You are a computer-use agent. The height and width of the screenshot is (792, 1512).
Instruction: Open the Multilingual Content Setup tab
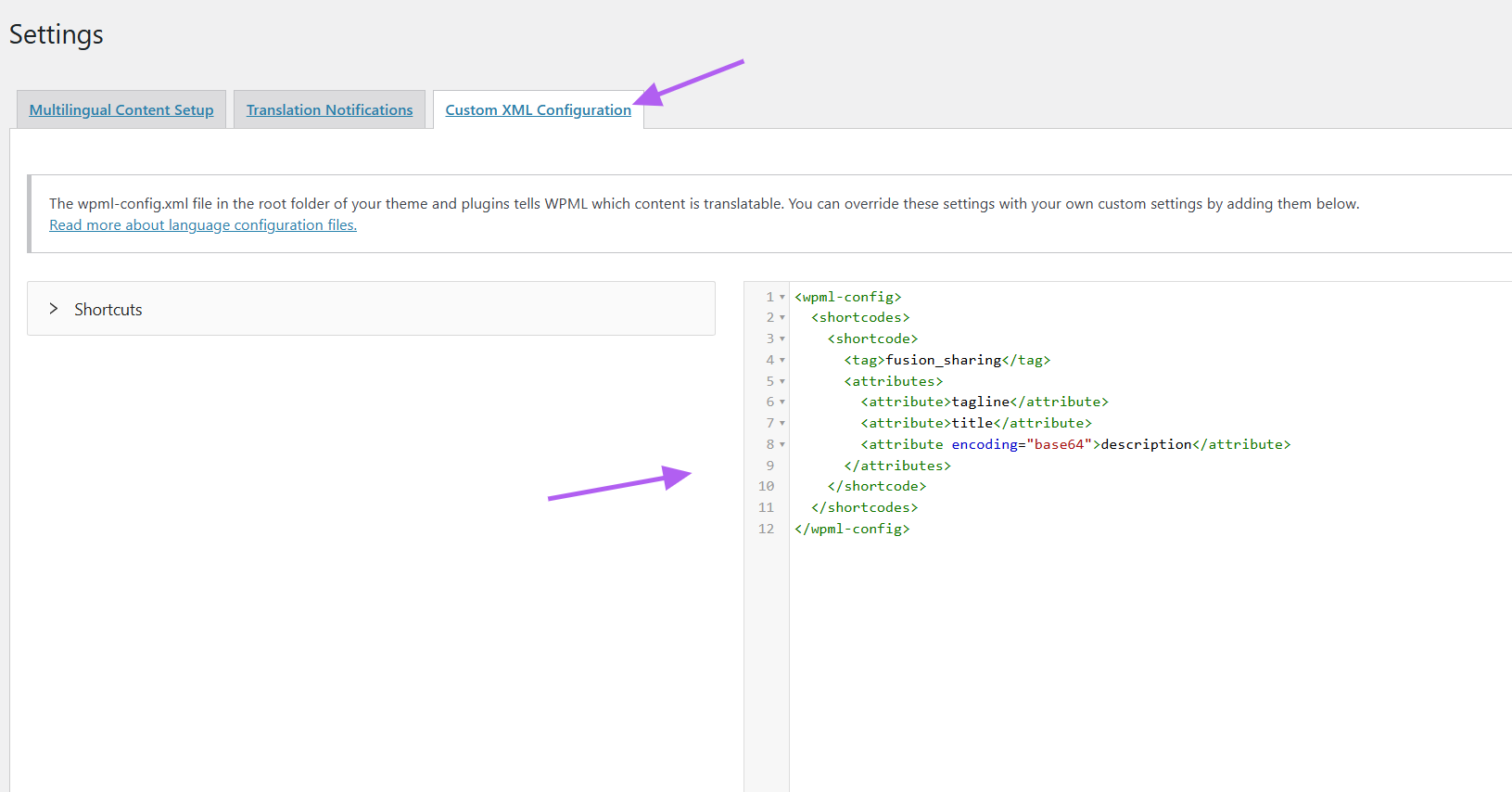[121, 109]
